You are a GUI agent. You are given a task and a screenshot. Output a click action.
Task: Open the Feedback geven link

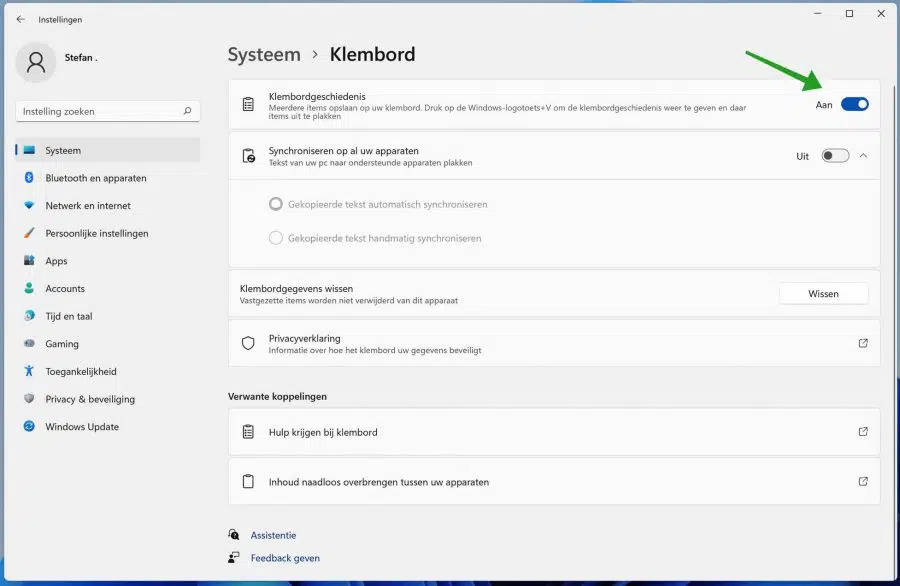tap(285, 558)
